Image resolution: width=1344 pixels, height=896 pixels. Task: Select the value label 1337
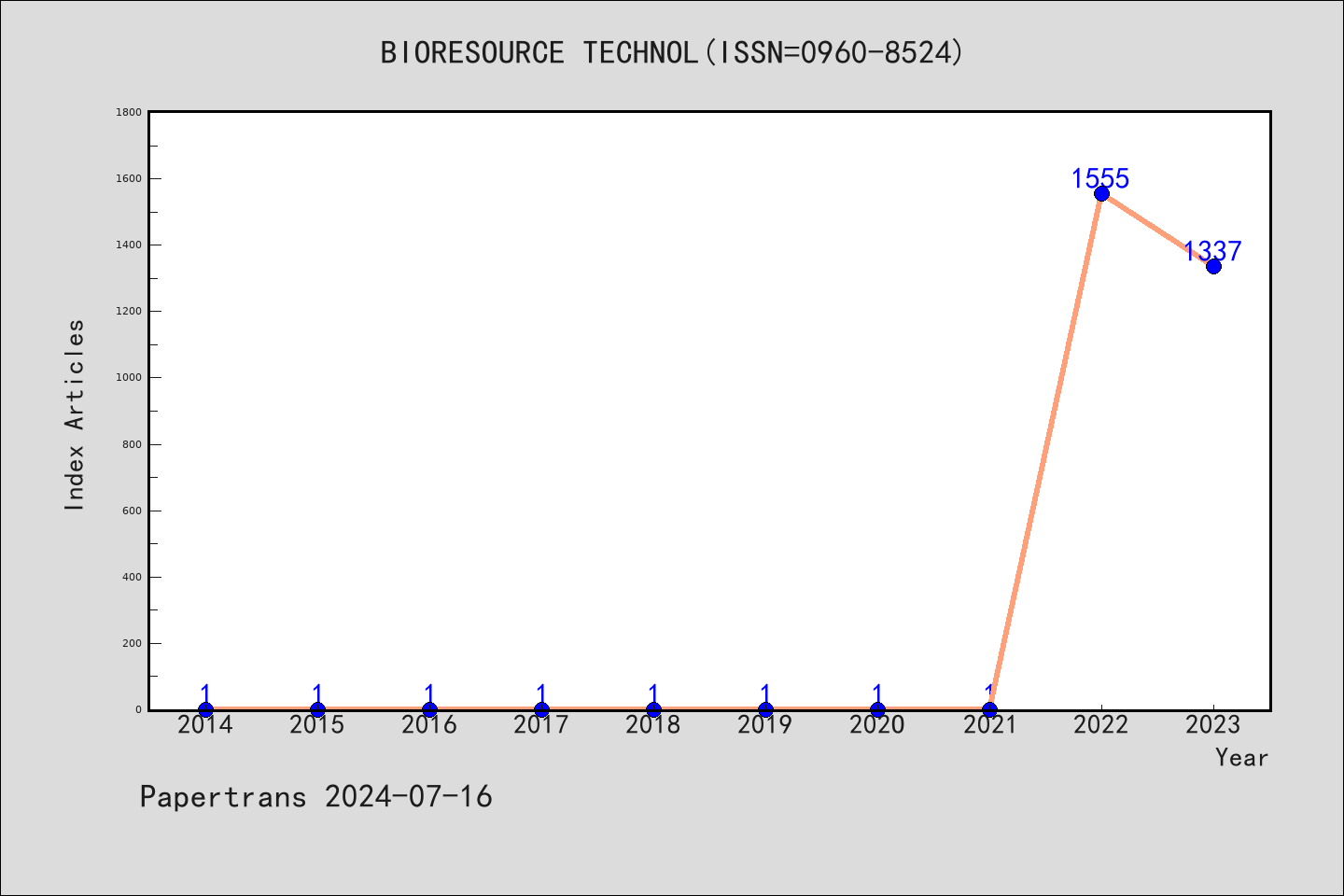(x=1212, y=251)
